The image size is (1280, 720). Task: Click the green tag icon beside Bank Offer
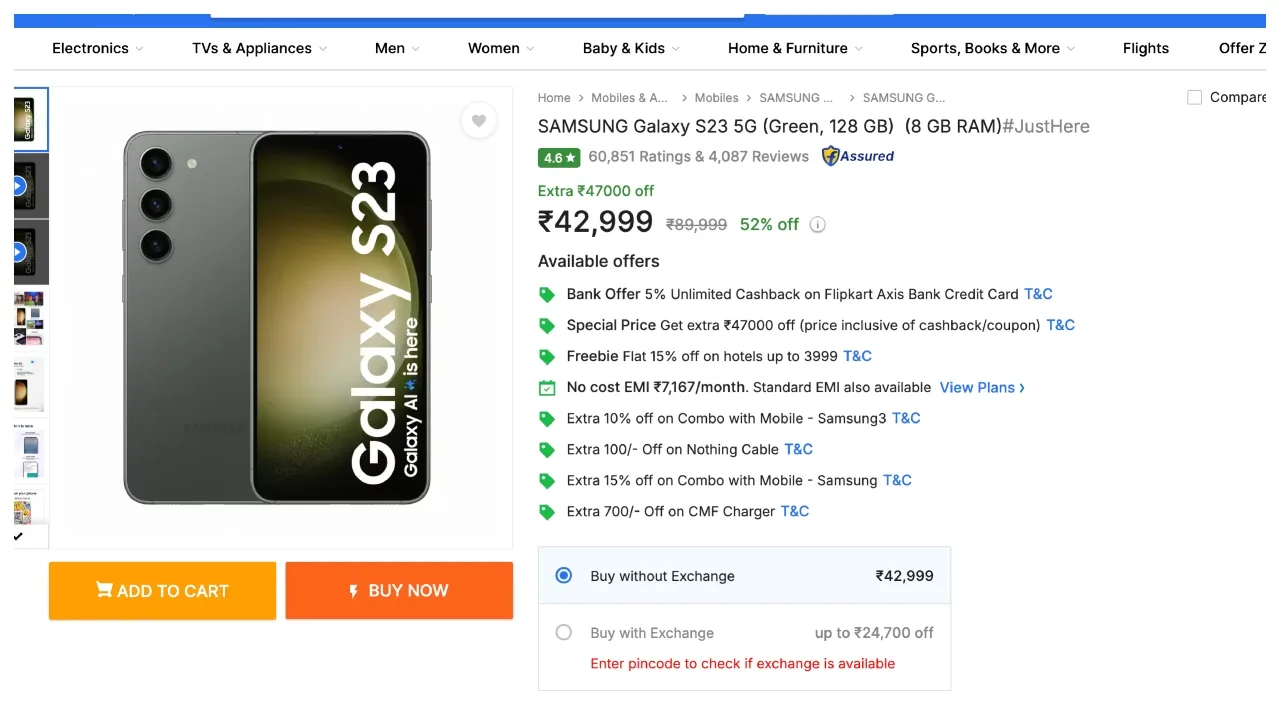coord(547,295)
